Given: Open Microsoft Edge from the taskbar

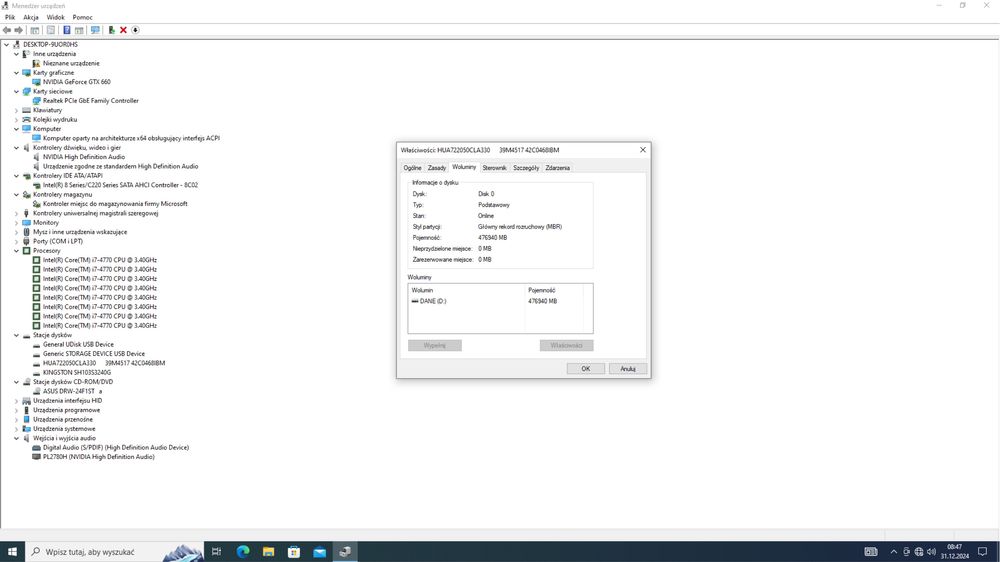Looking at the screenshot, I should tap(243, 552).
